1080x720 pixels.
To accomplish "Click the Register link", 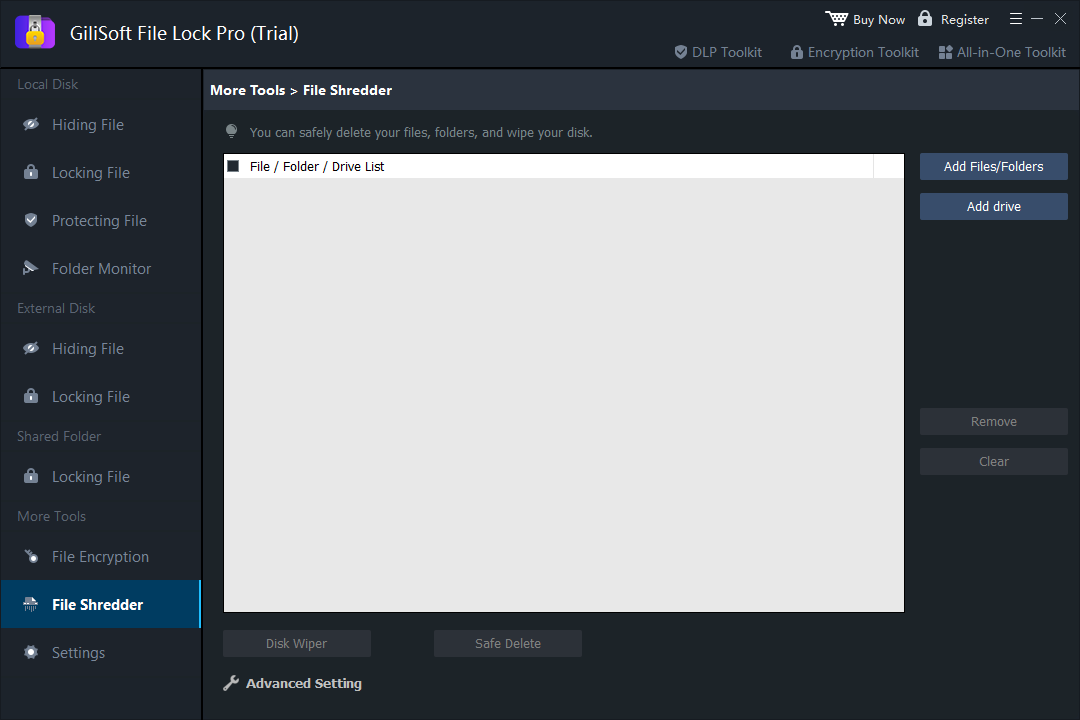I will click(x=964, y=20).
